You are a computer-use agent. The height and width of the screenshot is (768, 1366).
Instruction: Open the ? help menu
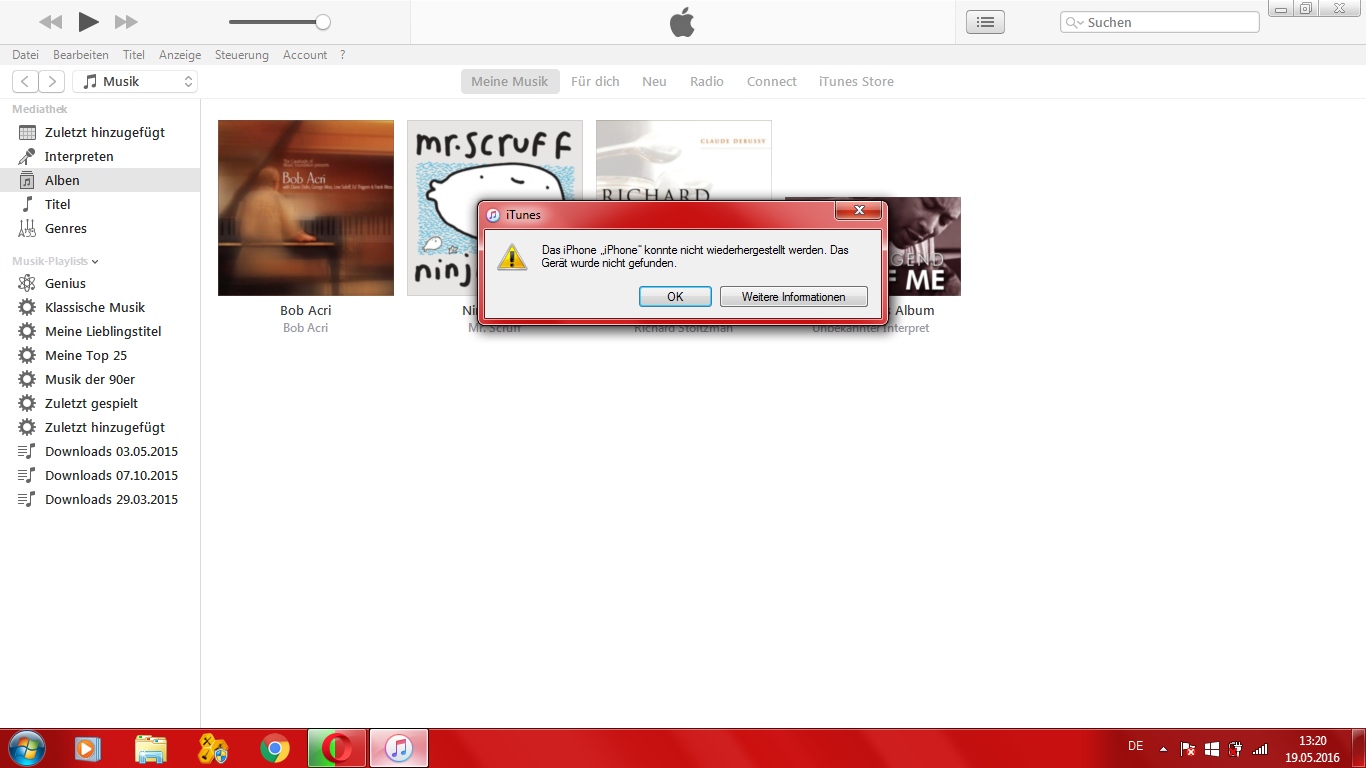tap(342, 55)
